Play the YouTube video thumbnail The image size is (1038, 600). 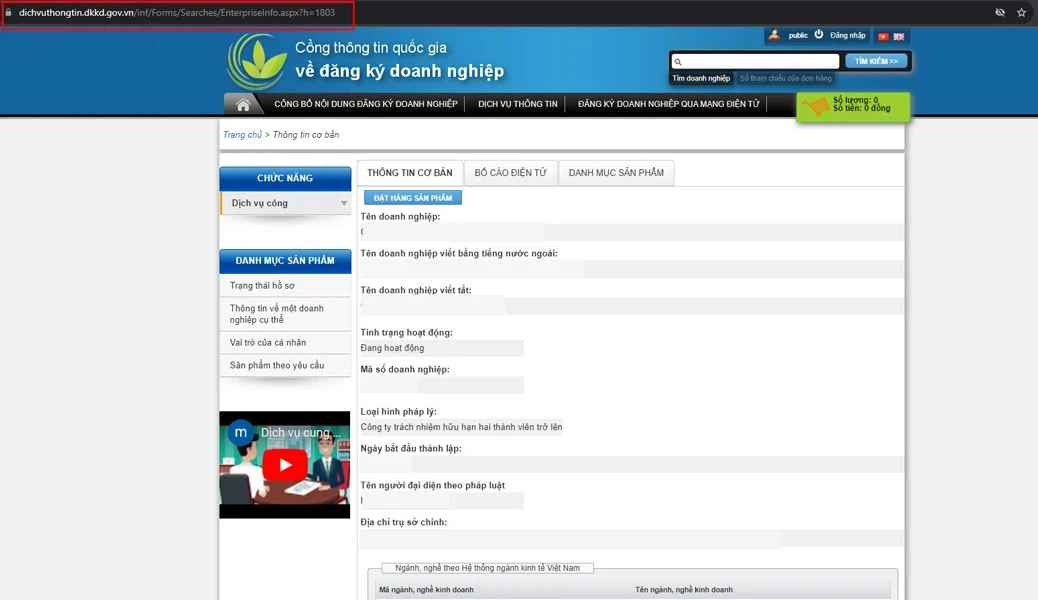(285, 465)
